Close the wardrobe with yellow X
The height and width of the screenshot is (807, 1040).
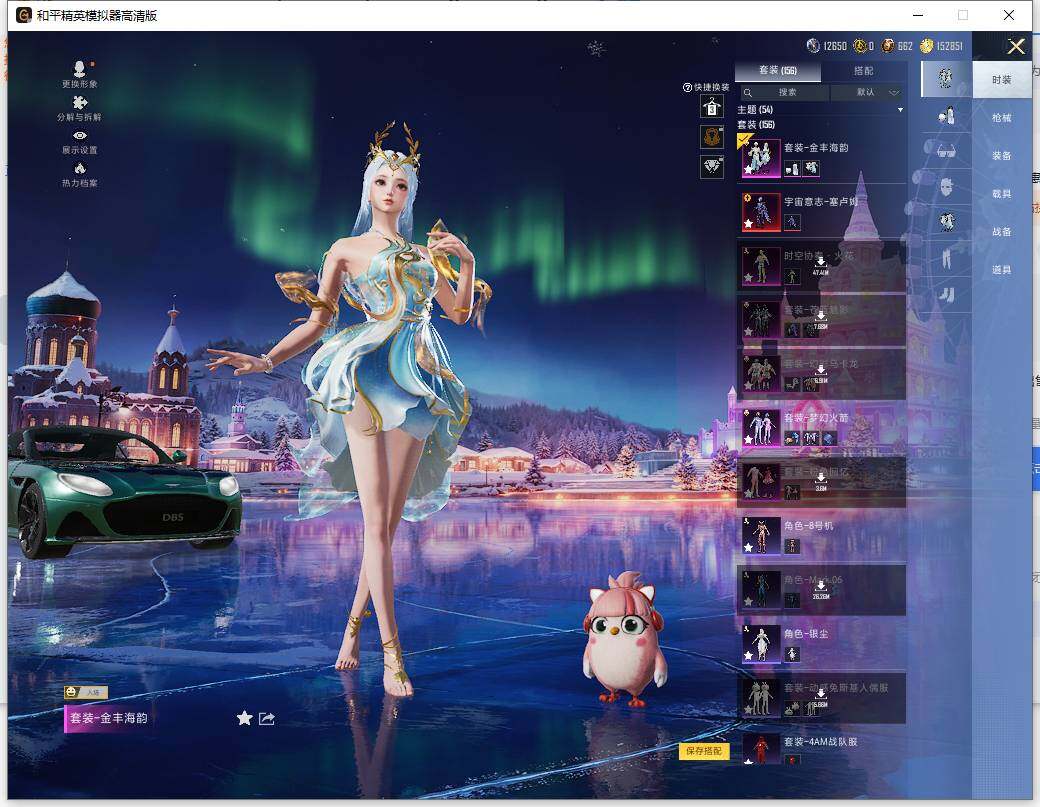tap(1015, 46)
